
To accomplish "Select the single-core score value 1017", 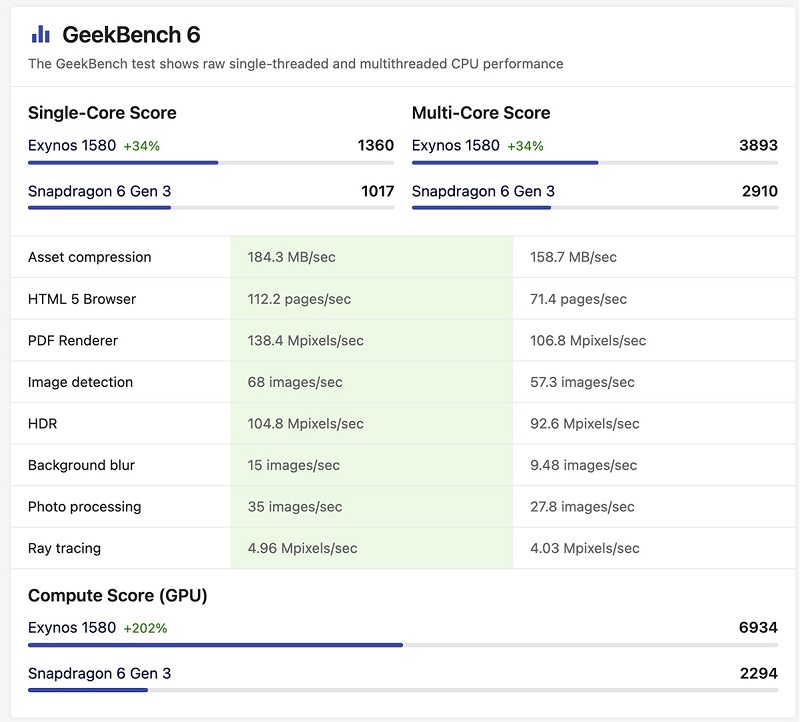I will coord(378,191).
